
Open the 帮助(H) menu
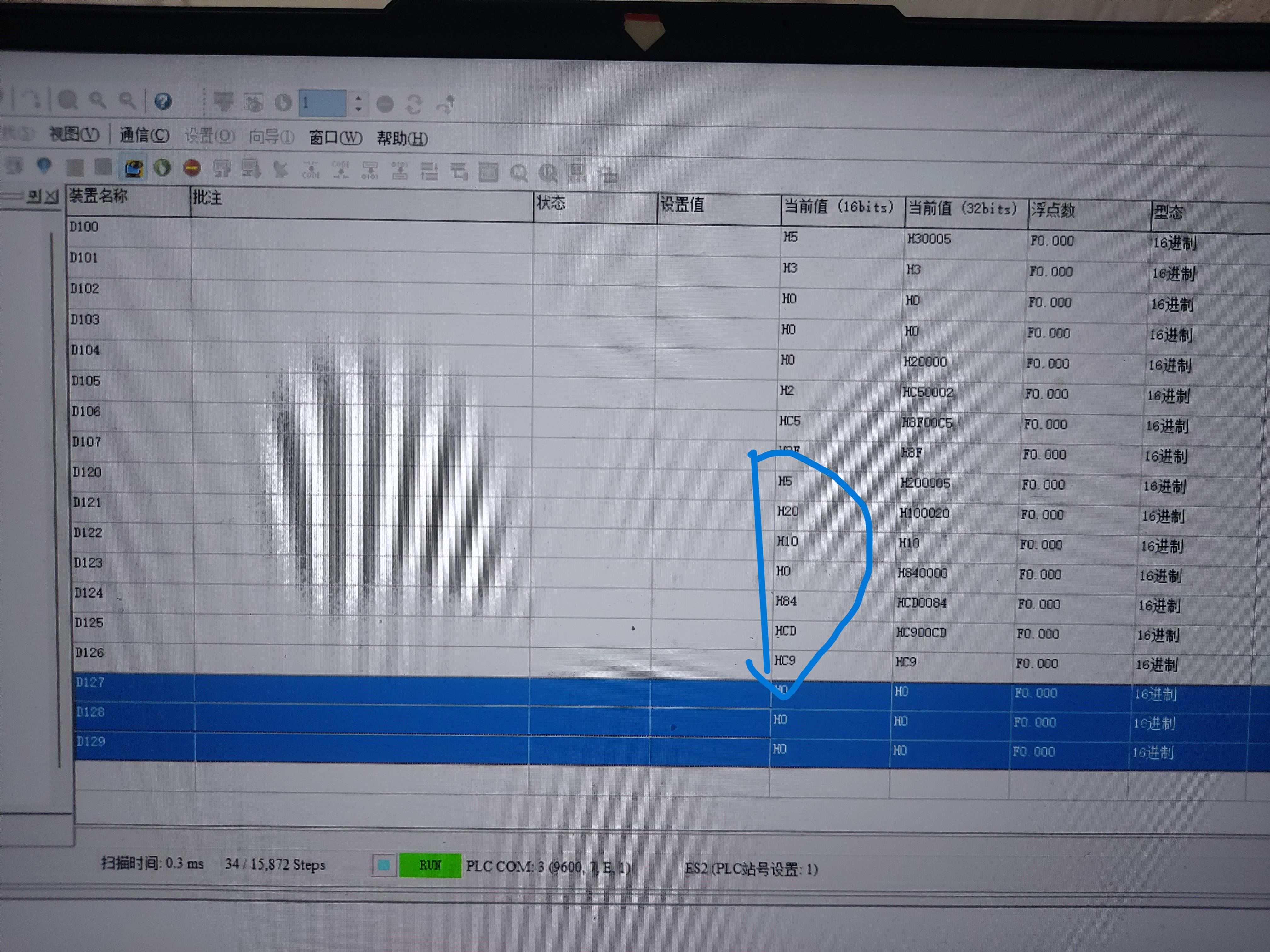coord(402,139)
